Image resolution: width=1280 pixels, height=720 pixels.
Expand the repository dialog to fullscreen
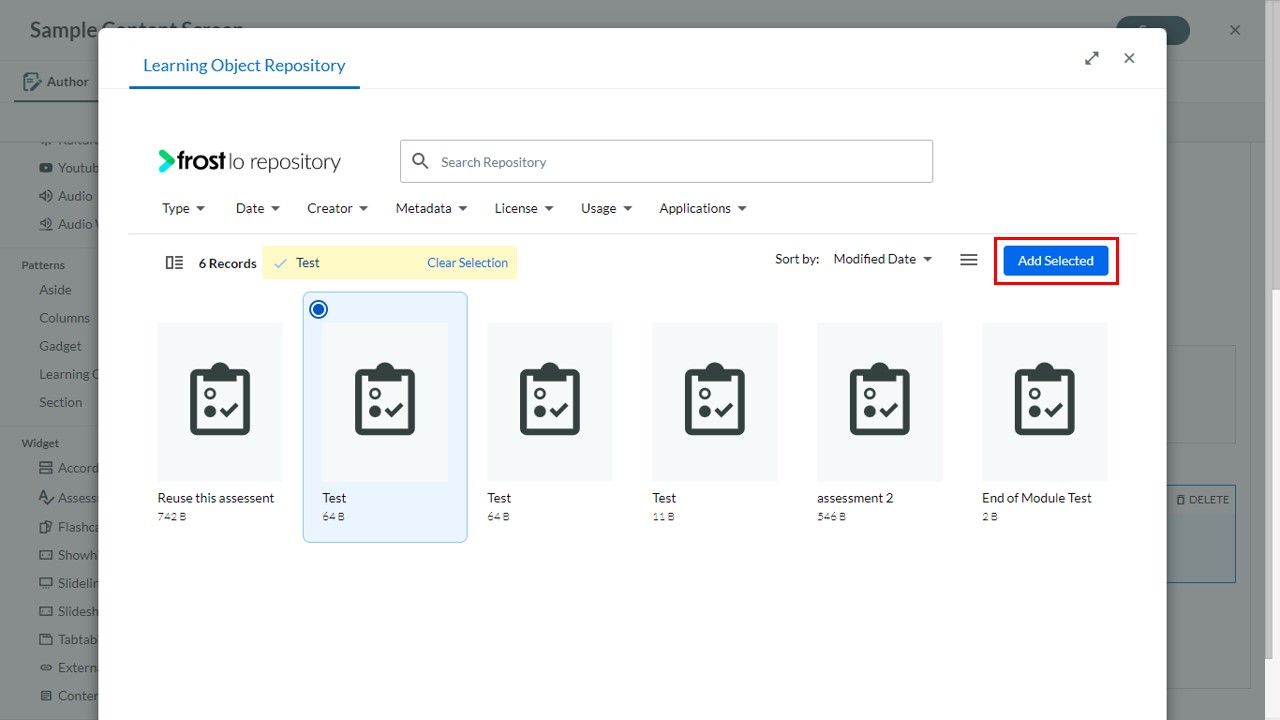(x=1092, y=58)
